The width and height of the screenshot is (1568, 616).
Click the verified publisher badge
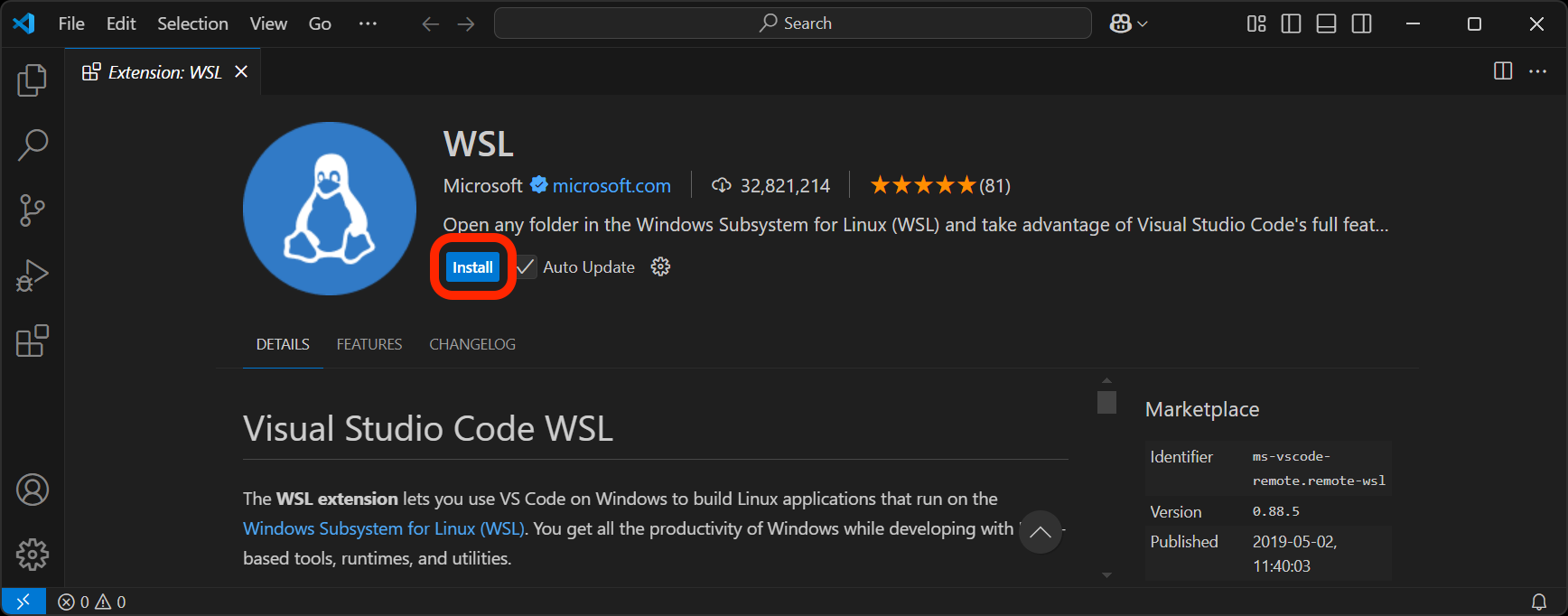[x=539, y=184]
